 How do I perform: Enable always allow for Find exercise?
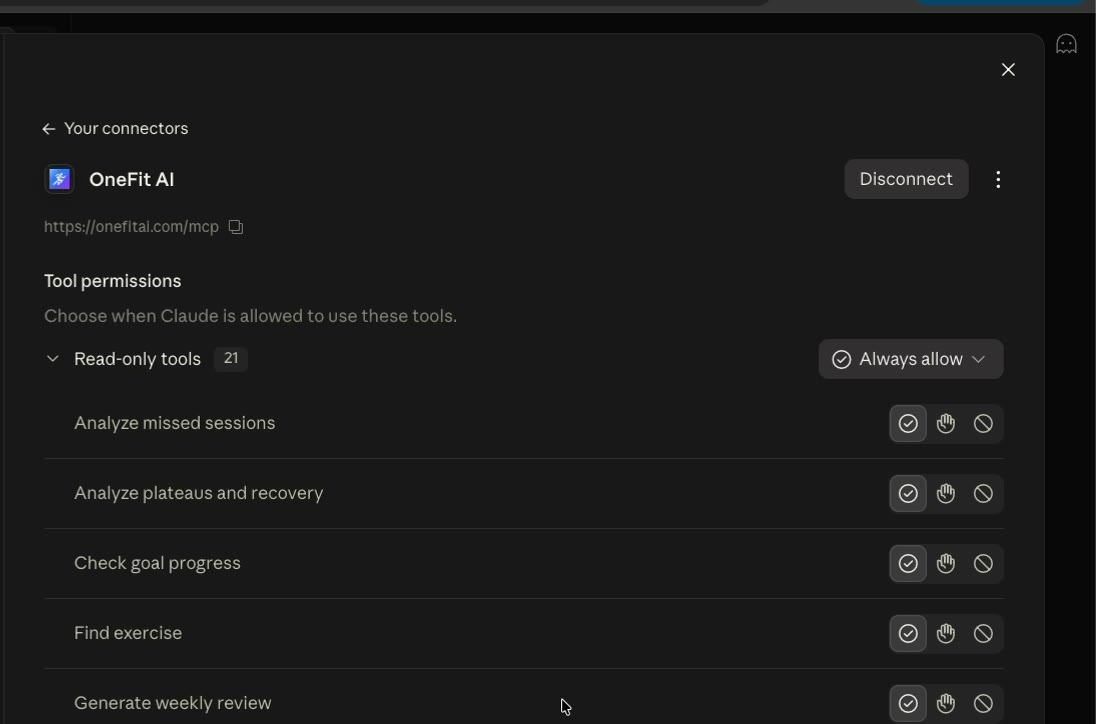click(908, 633)
